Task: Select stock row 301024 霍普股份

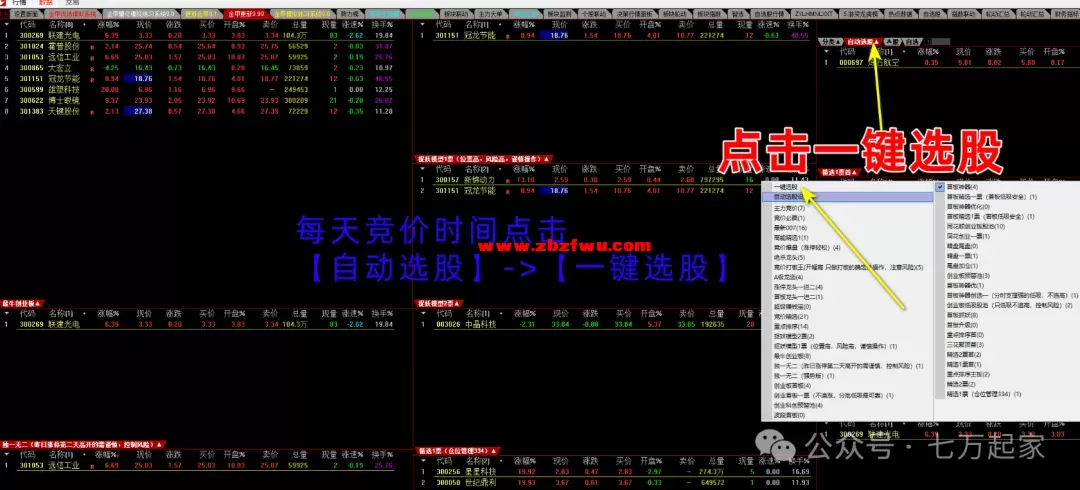Action: coord(197,46)
